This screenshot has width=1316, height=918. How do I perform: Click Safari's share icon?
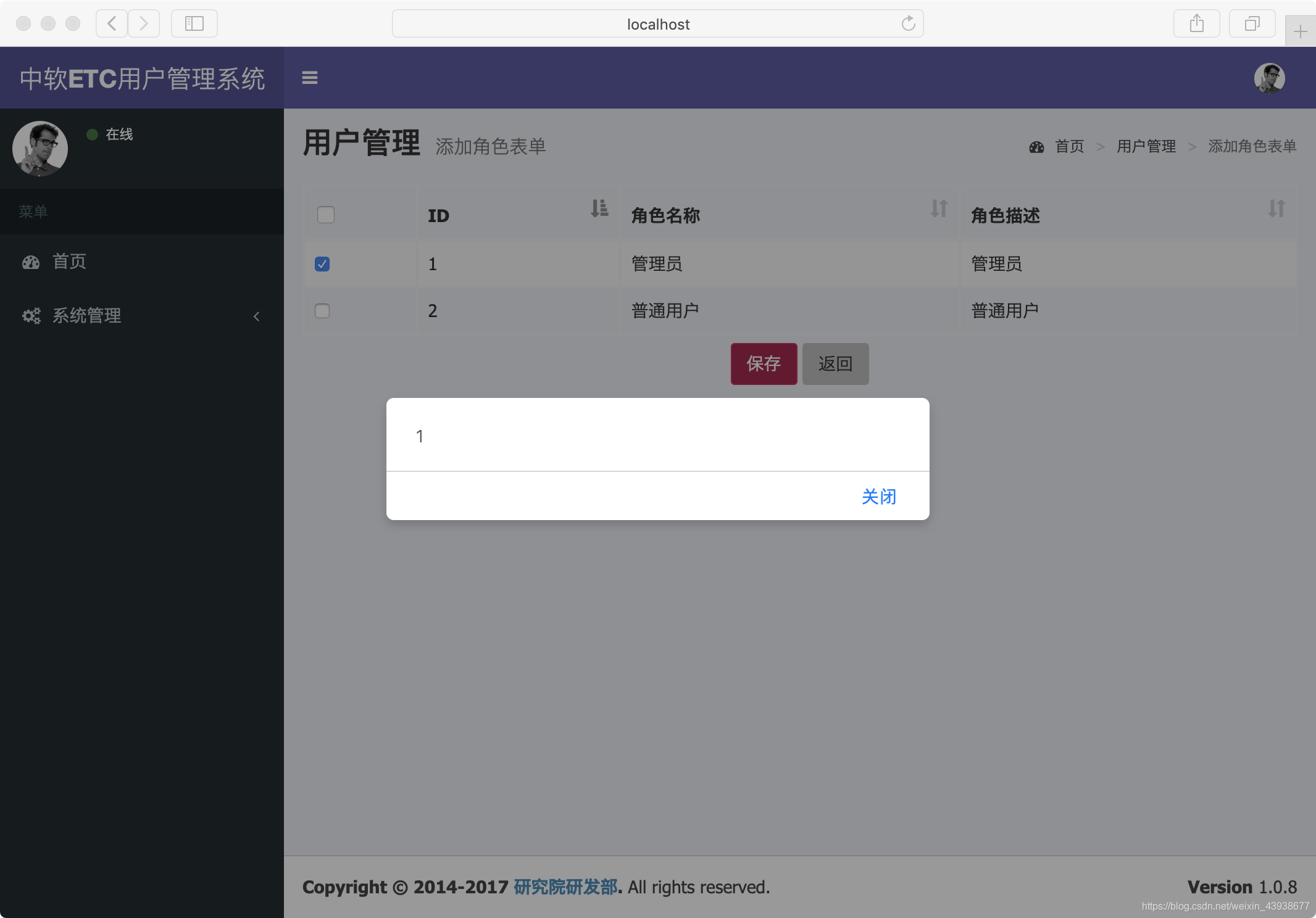(1196, 23)
